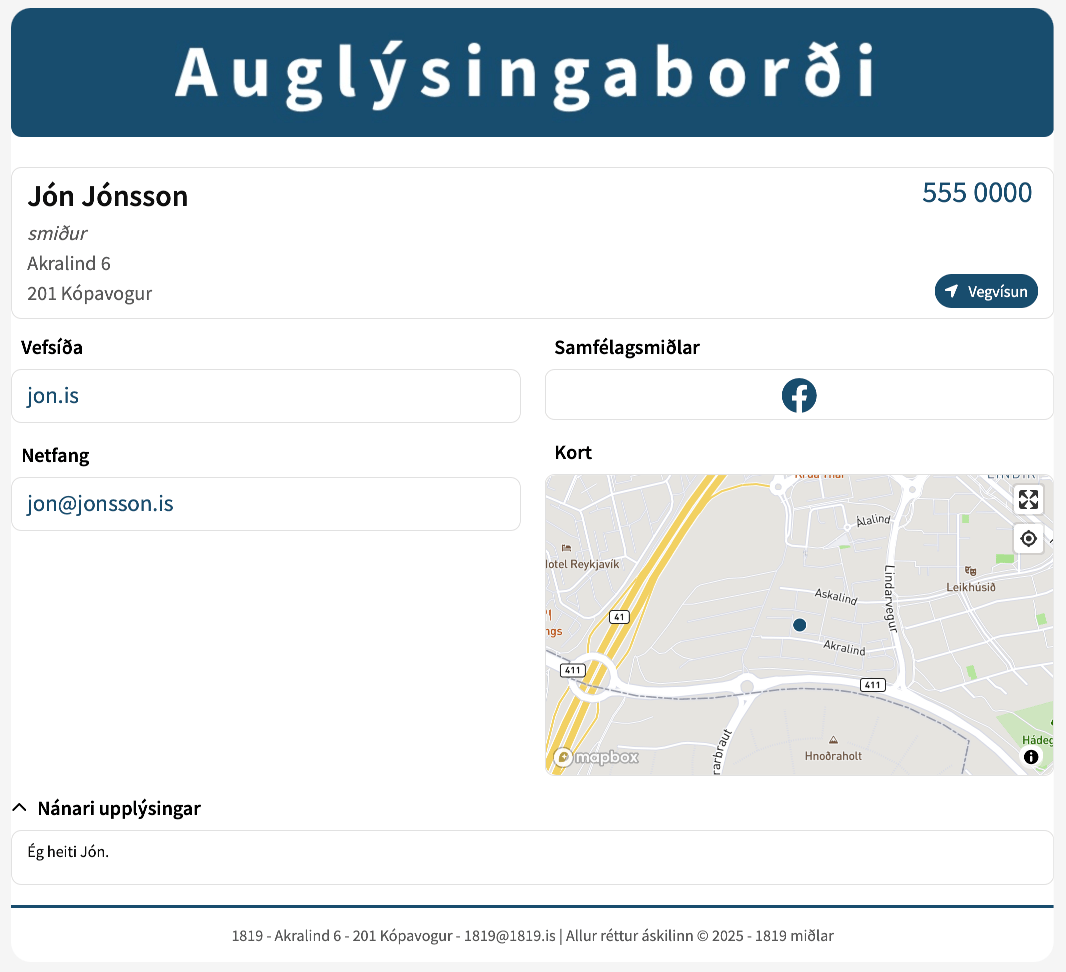The image size is (1066, 972).
Task: Click the geolocate icon on the map
Action: click(1028, 538)
